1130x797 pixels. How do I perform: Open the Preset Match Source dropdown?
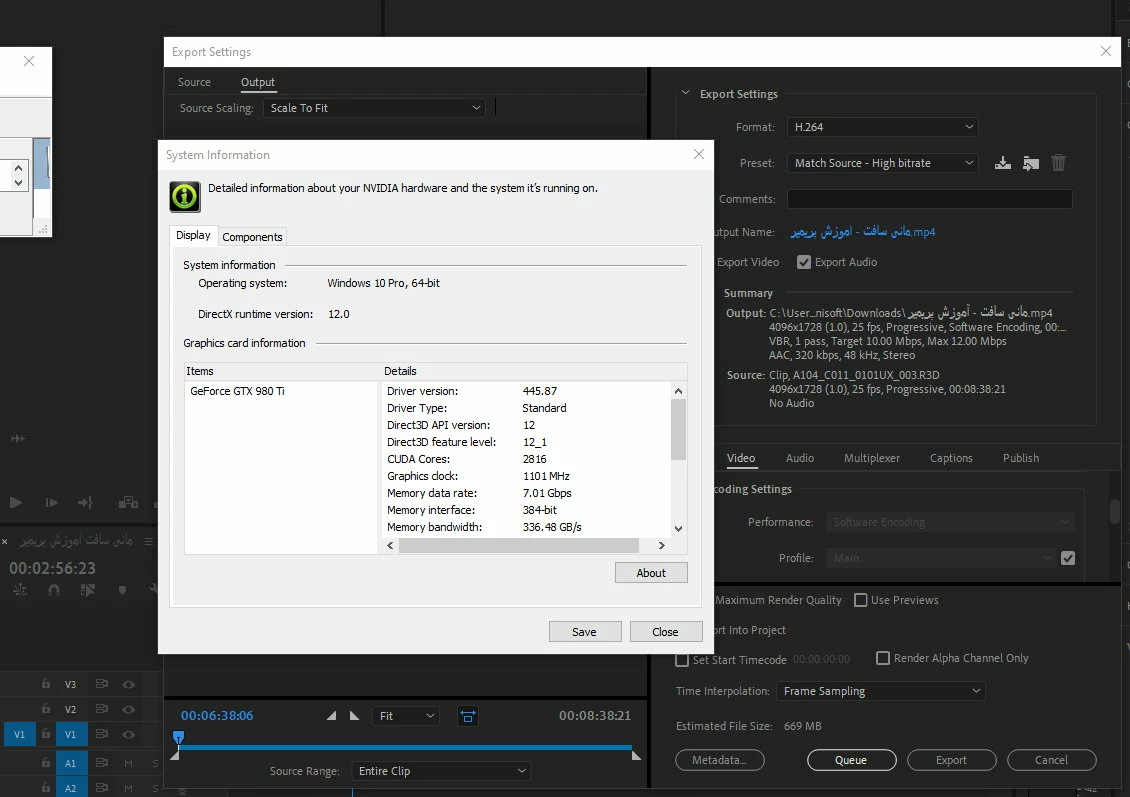[882, 163]
